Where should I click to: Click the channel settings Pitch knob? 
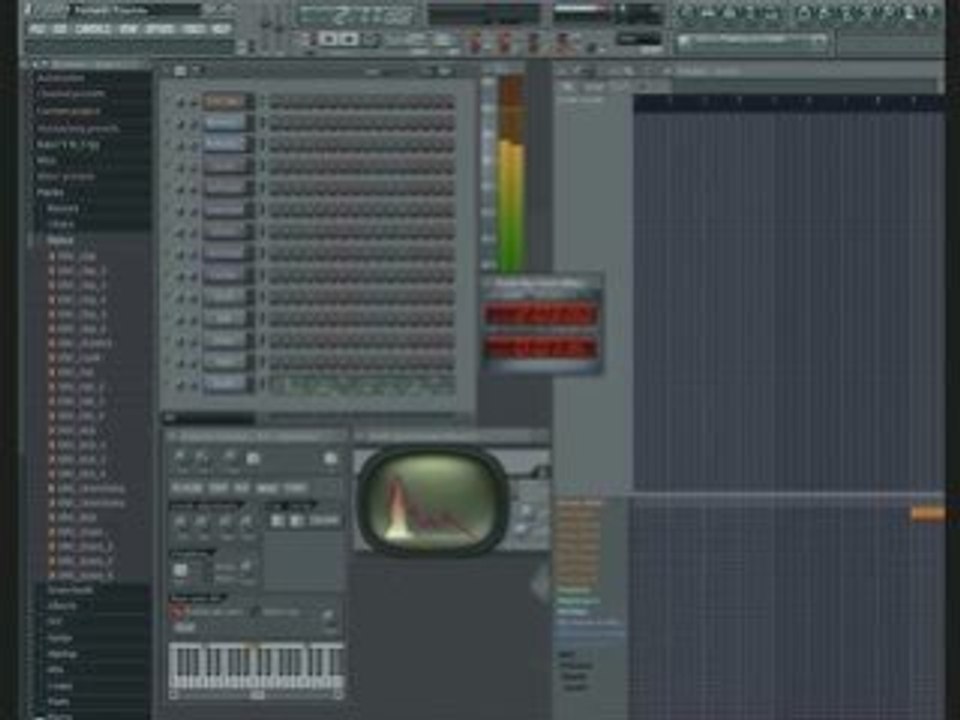pyautogui.click(x=230, y=457)
